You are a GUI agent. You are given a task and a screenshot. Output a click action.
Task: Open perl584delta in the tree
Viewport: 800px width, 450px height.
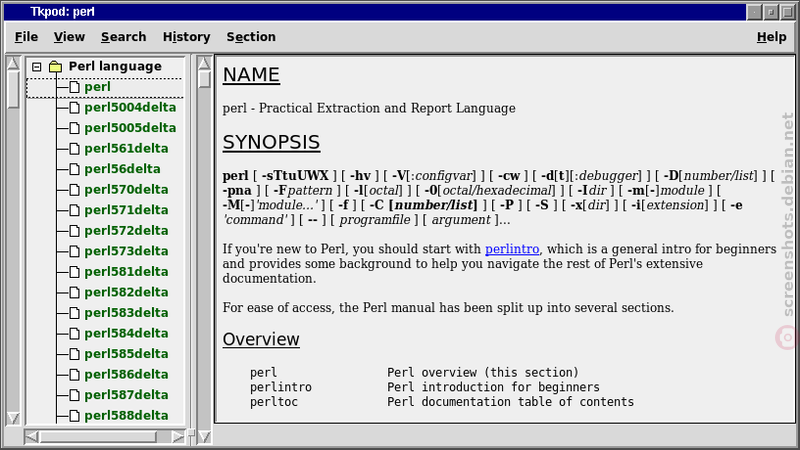(x=126, y=333)
